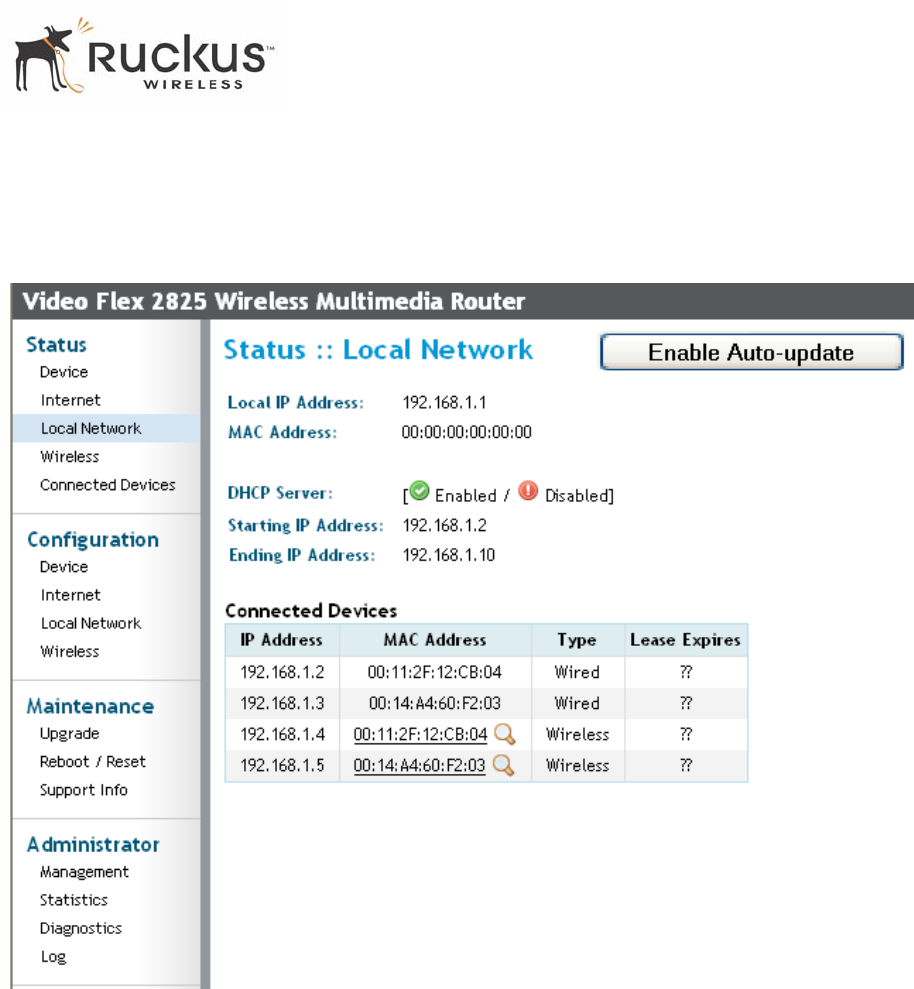Click IP cell 192.168.1.4 in table
This screenshot has width=914, height=989.
point(282,734)
